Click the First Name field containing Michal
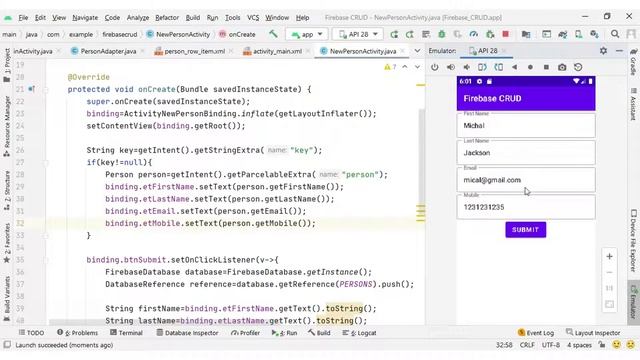 (x=526, y=125)
